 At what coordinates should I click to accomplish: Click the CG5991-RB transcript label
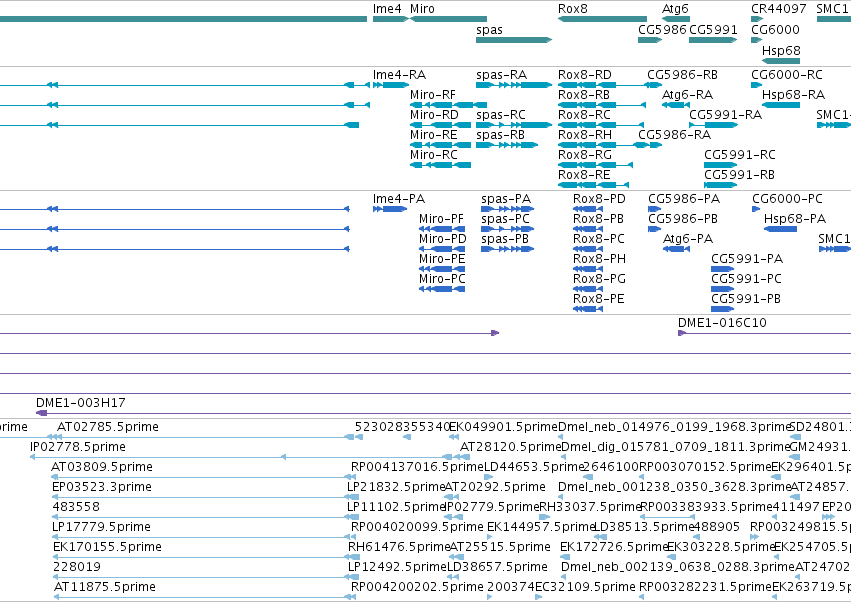click(740, 175)
